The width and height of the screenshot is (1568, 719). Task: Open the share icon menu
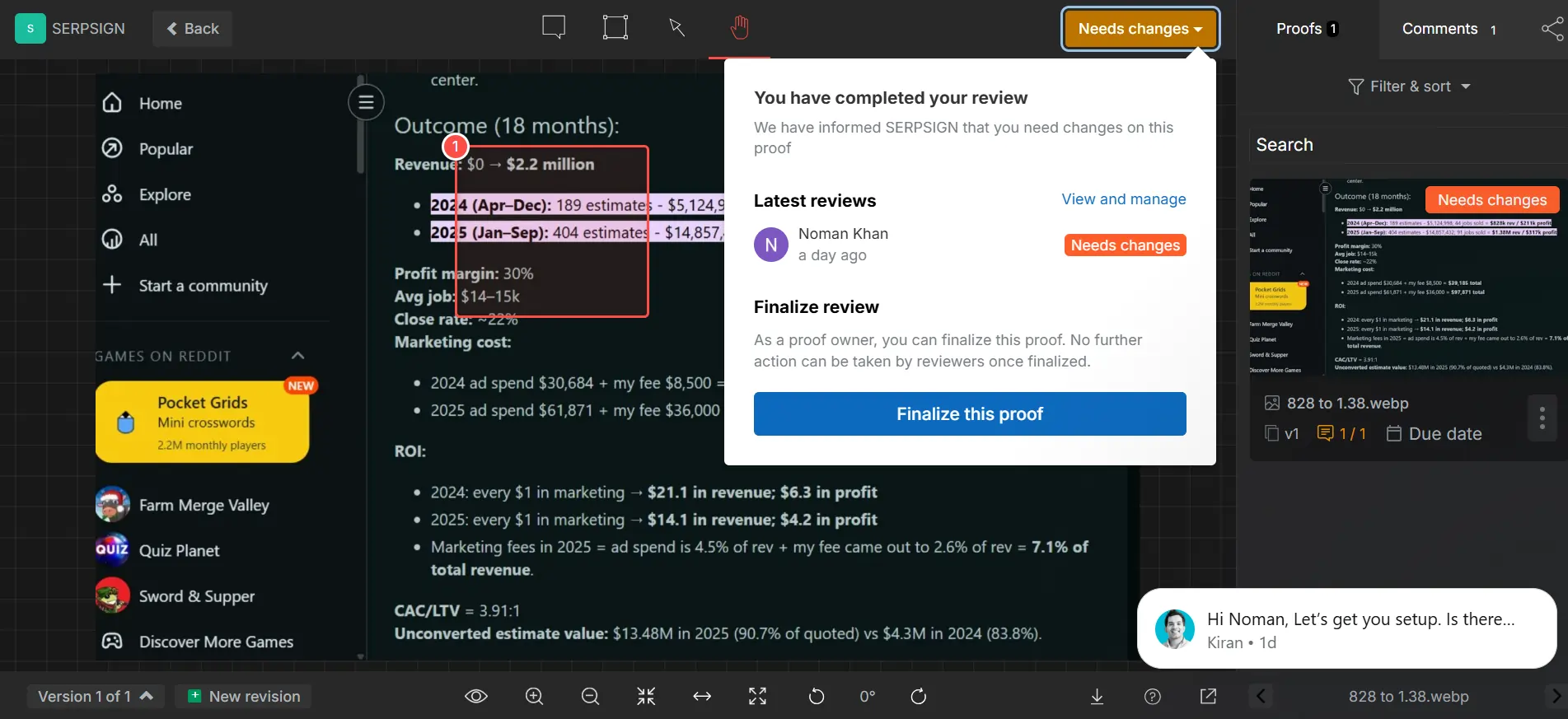pos(1552,29)
